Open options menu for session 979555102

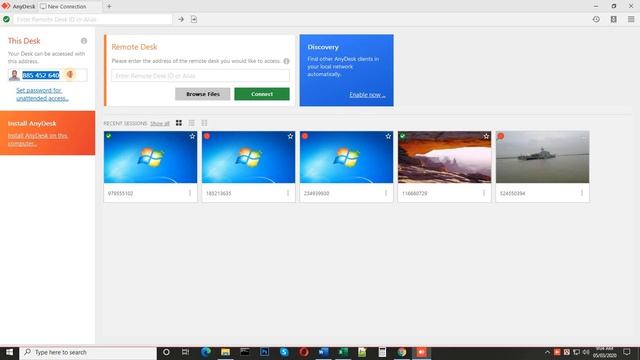pos(190,193)
